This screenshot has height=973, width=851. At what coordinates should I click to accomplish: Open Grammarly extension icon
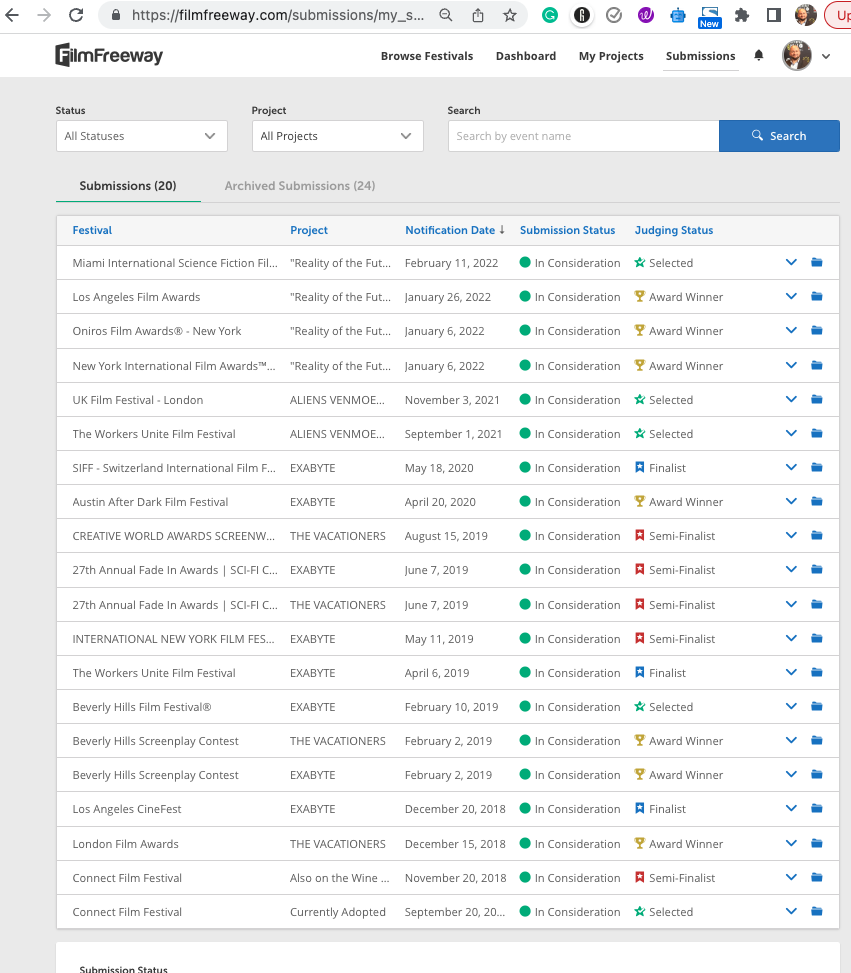point(549,15)
